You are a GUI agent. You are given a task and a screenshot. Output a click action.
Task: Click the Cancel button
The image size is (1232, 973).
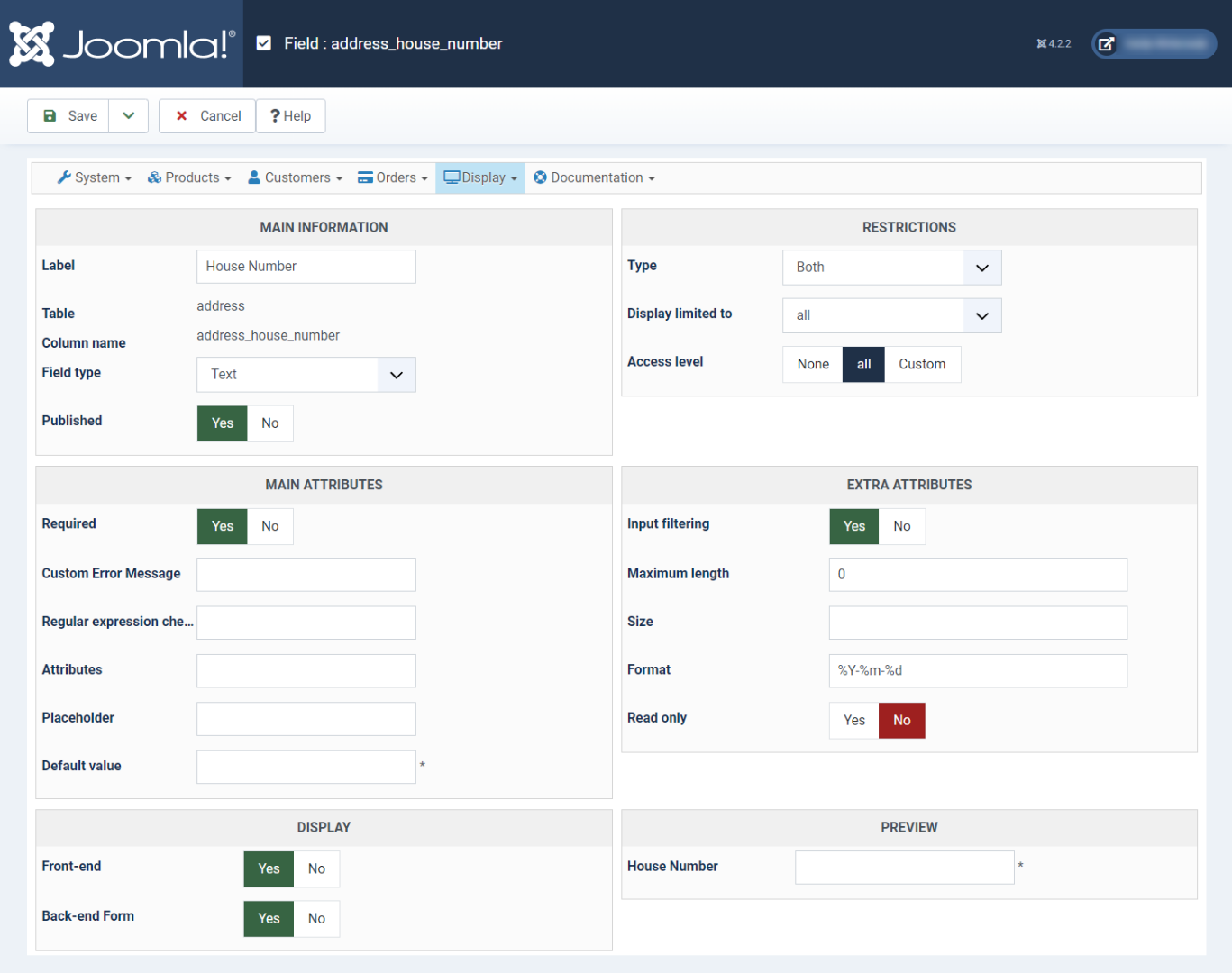click(207, 116)
